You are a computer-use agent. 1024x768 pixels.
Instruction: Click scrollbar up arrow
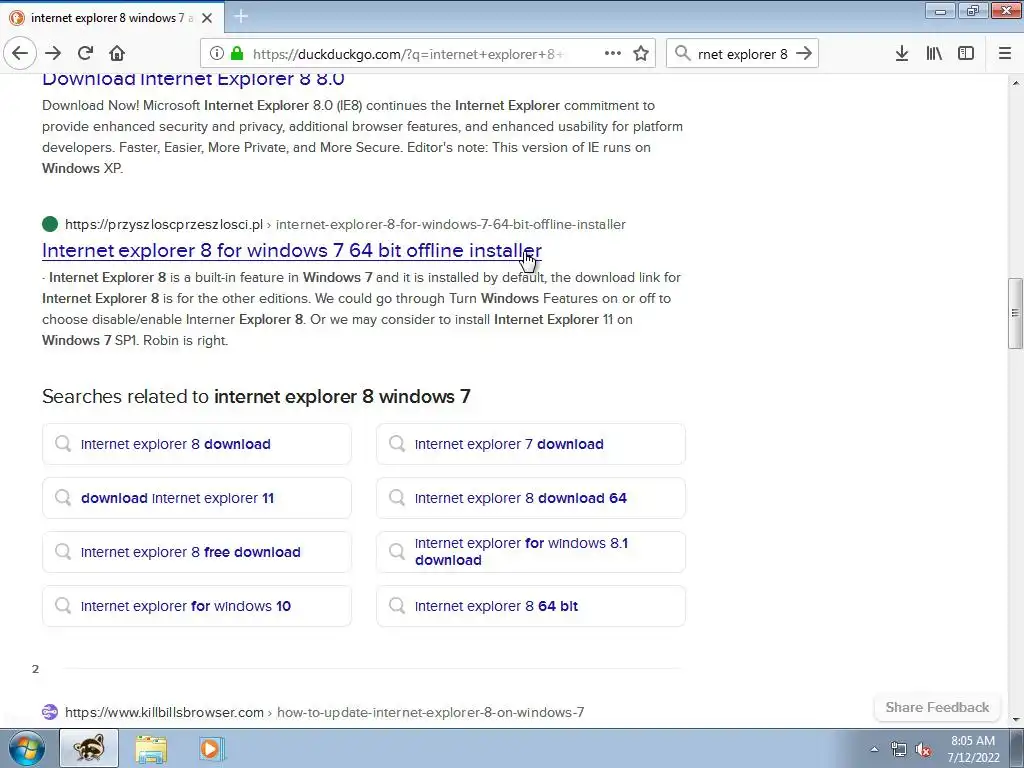[x=1016, y=84]
